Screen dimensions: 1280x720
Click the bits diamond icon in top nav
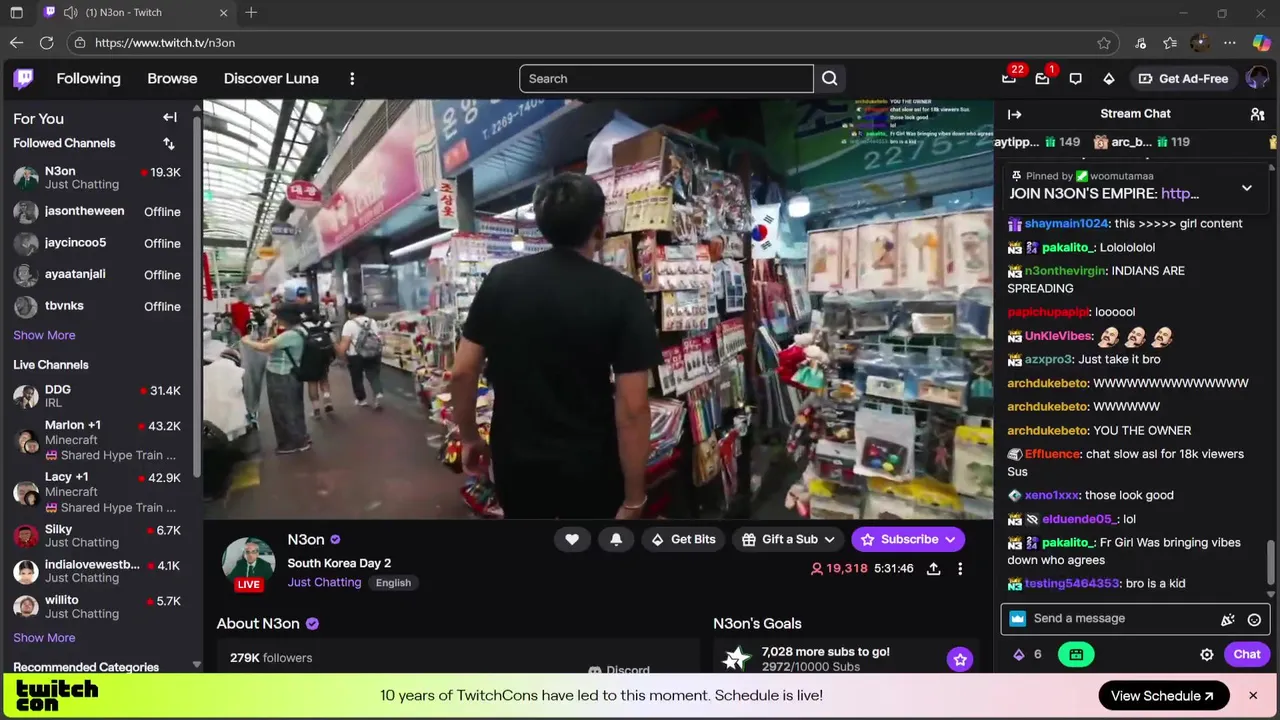click(x=1109, y=79)
